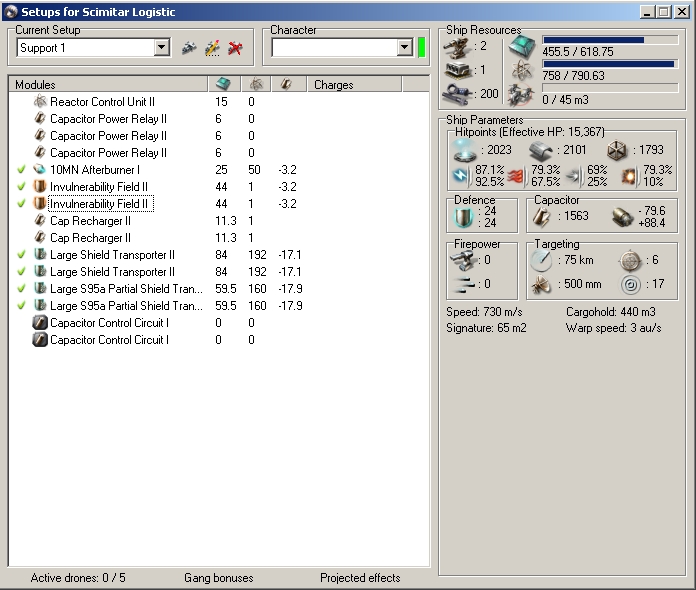This screenshot has height=590, width=696.
Task: Toggle first Large S95a Partial Shield checkmark
Action: click(21, 289)
